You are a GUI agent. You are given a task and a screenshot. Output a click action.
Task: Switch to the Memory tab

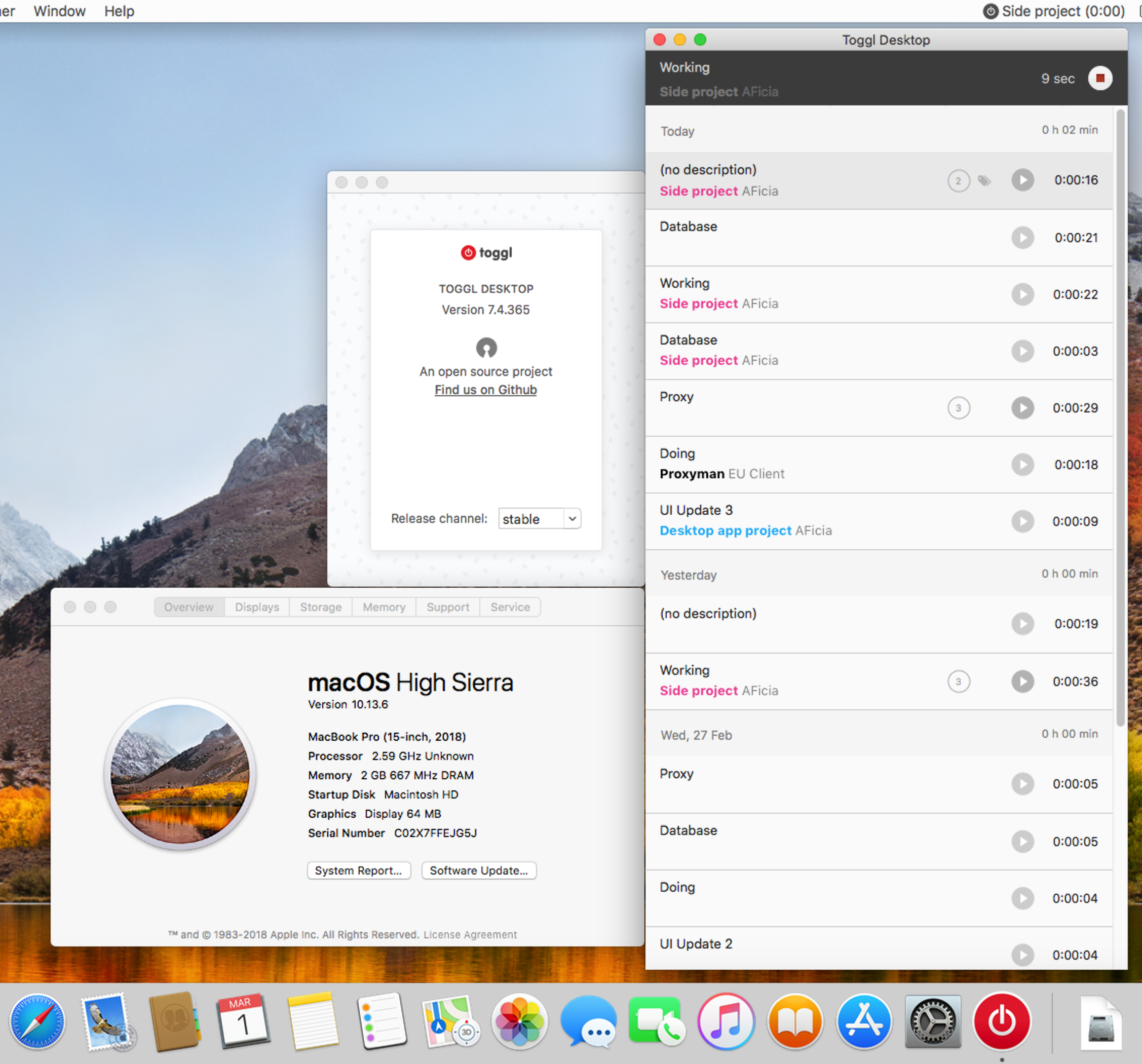(384, 606)
